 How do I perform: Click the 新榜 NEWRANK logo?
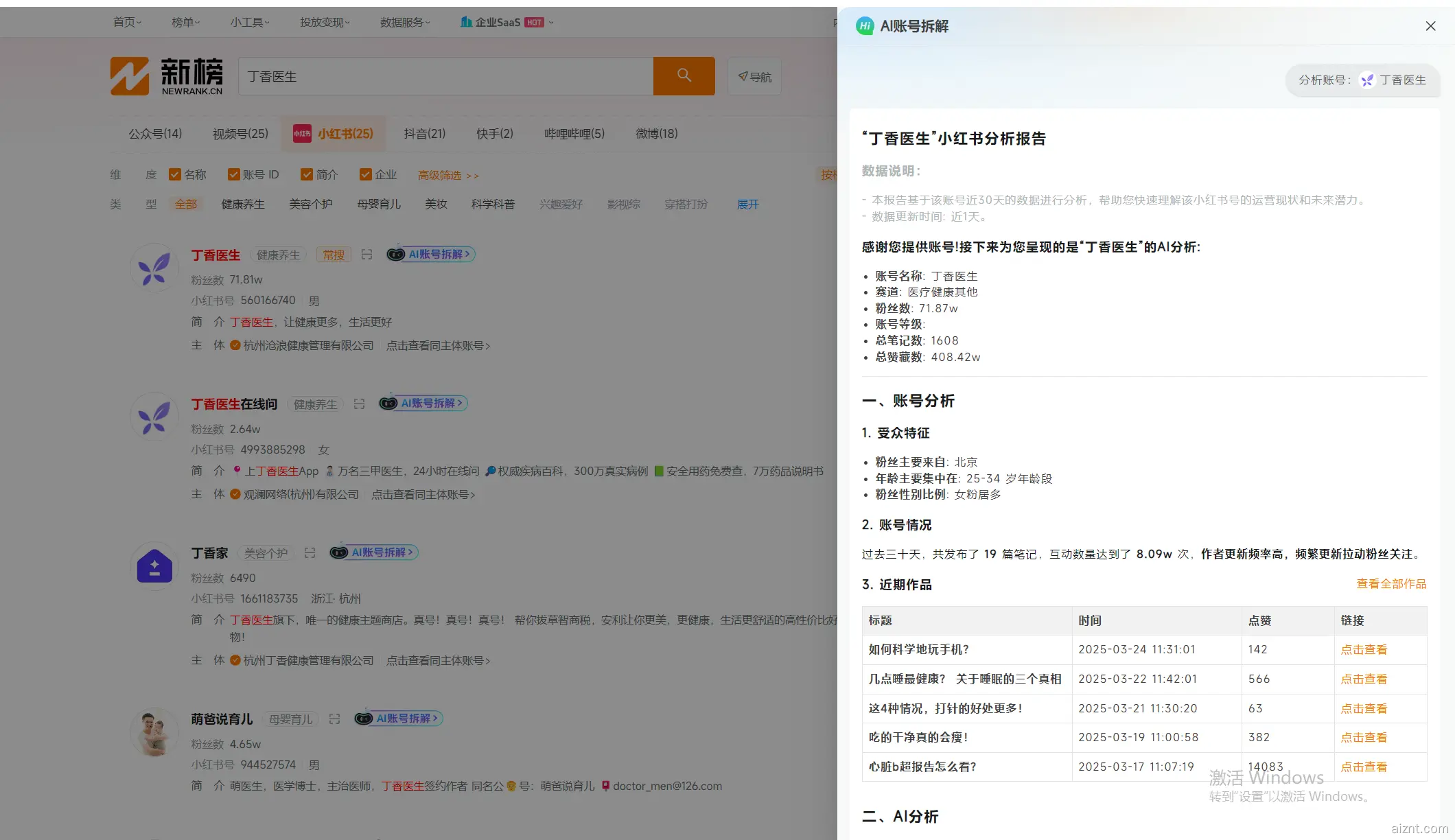click(167, 76)
